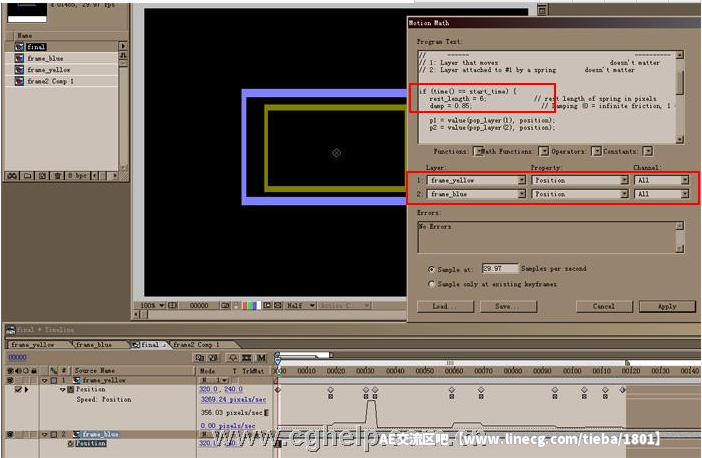The image size is (702, 458).
Task: Toggle title-action safe icon in comp viewer
Action: (172, 305)
